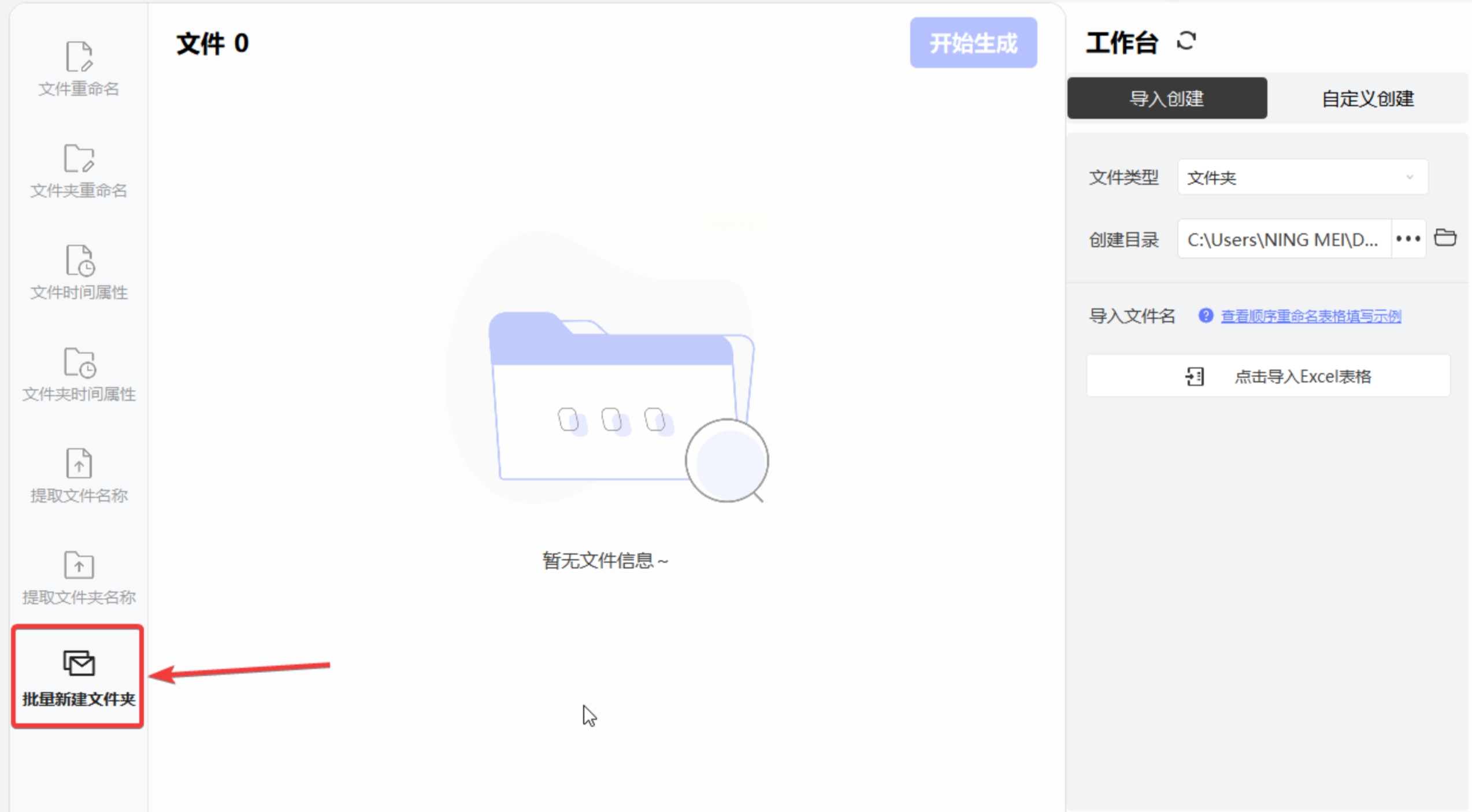Viewport: 1472px width, 812px height.
Task: Click the 开始生成 start button
Action: pyautogui.click(x=973, y=43)
